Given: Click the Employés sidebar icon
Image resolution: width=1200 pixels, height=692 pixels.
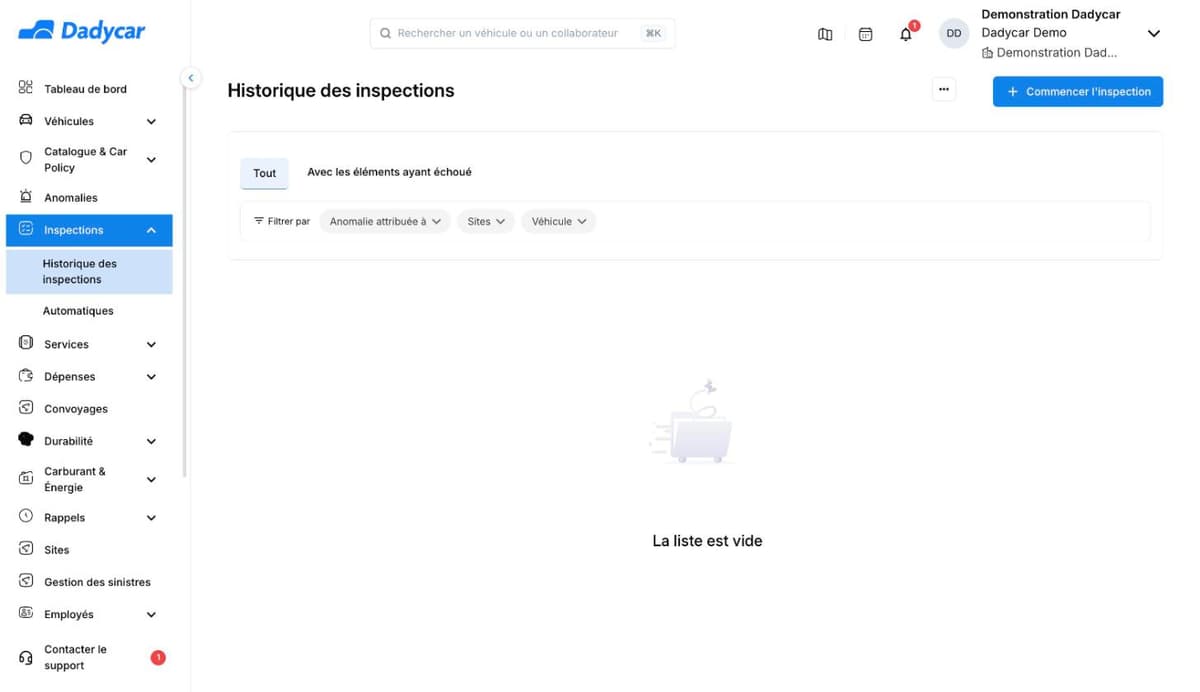Looking at the screenshot, I should 26,613.
